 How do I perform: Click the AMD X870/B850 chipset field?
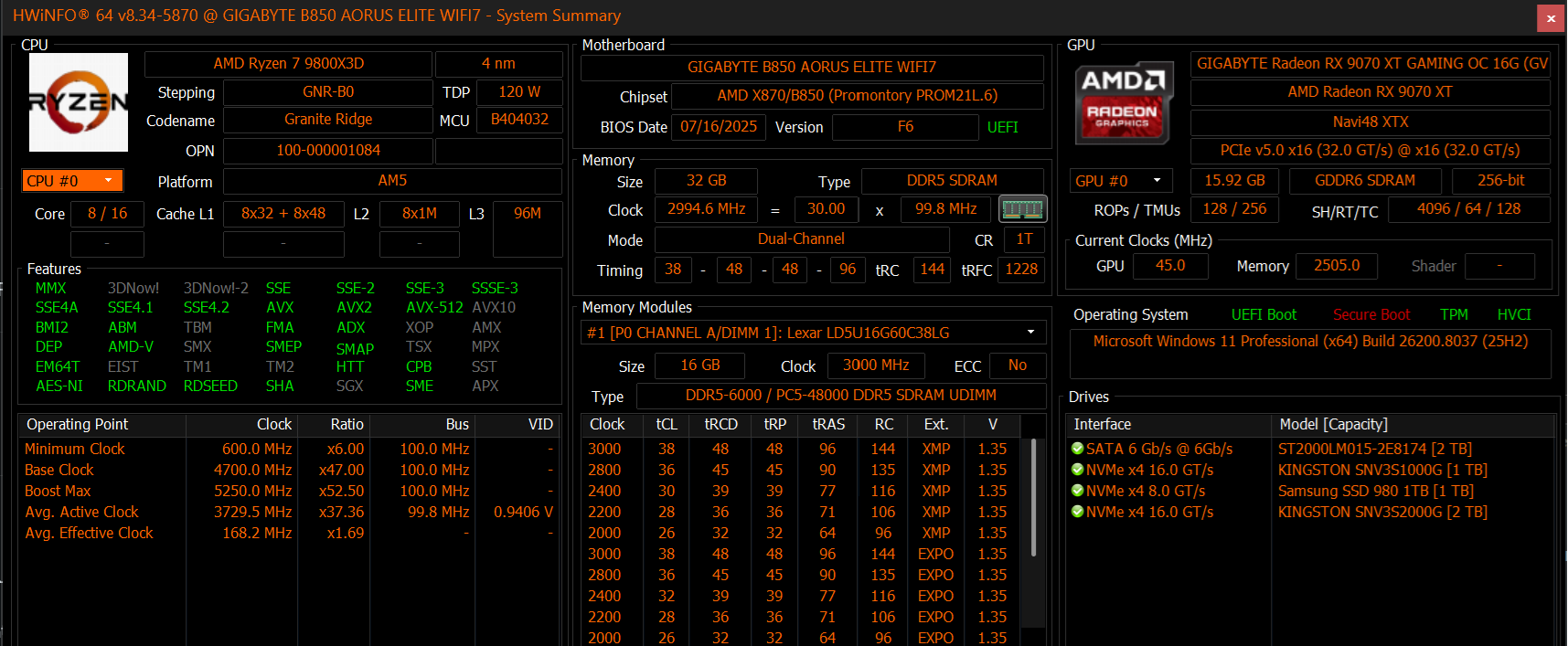(858, 96)
